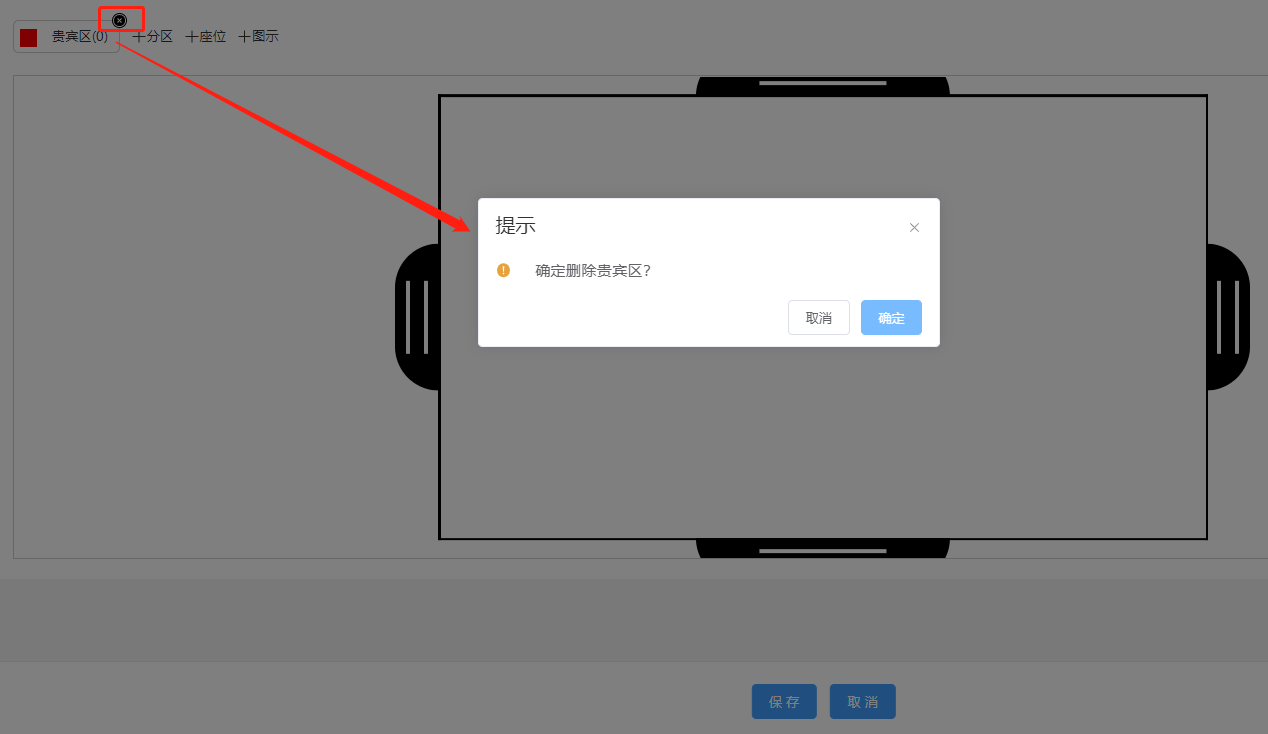Select the 贵宾区(0) zone tag
Screen dimensions: 1268x734
[x=79, y=37]
